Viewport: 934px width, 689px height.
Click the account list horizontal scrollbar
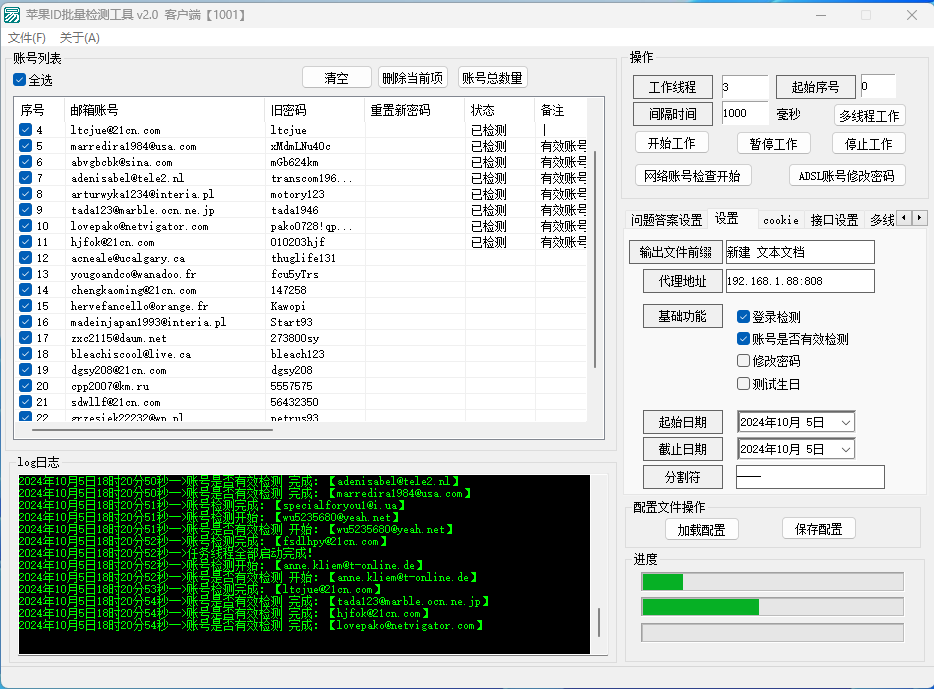coord(150,430)
